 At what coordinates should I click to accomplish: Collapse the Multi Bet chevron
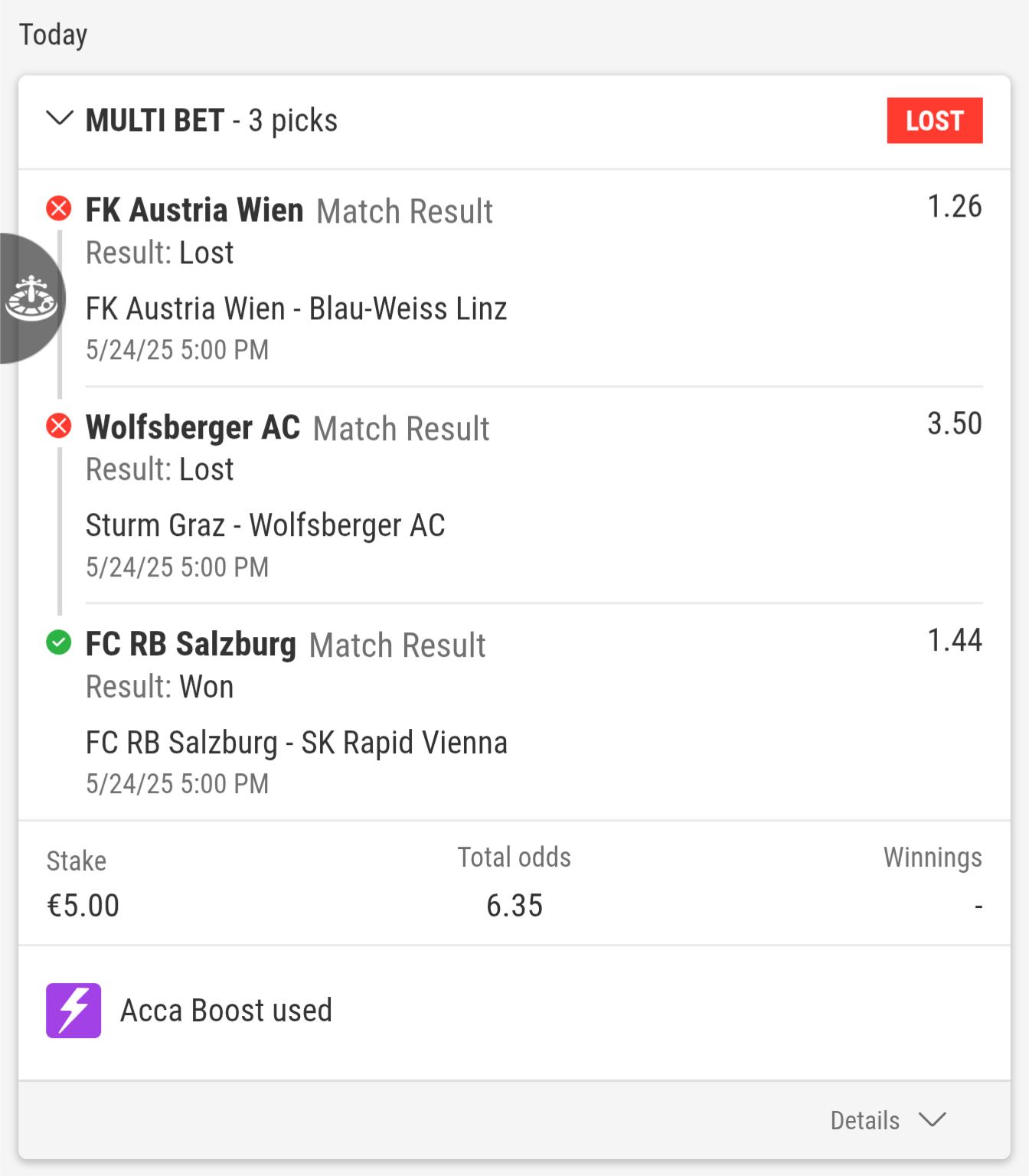[x=60, y=119]
